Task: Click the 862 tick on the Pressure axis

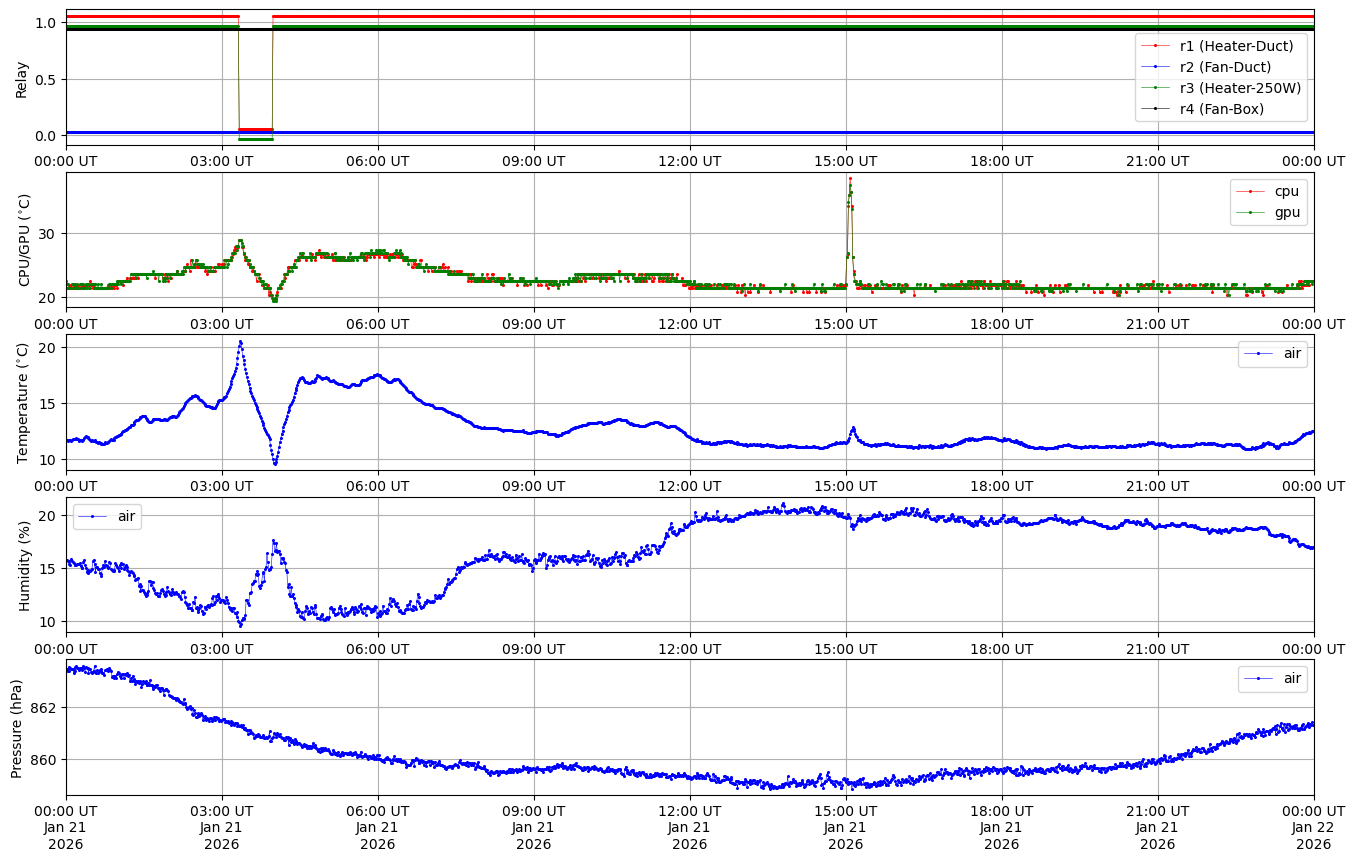Action: point(42,707)
